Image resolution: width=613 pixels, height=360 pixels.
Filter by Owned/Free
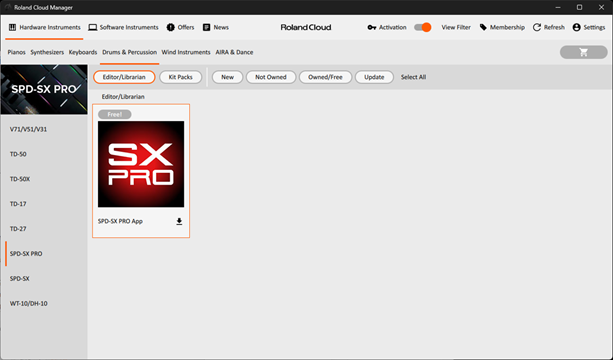click(x=325, y=77)
